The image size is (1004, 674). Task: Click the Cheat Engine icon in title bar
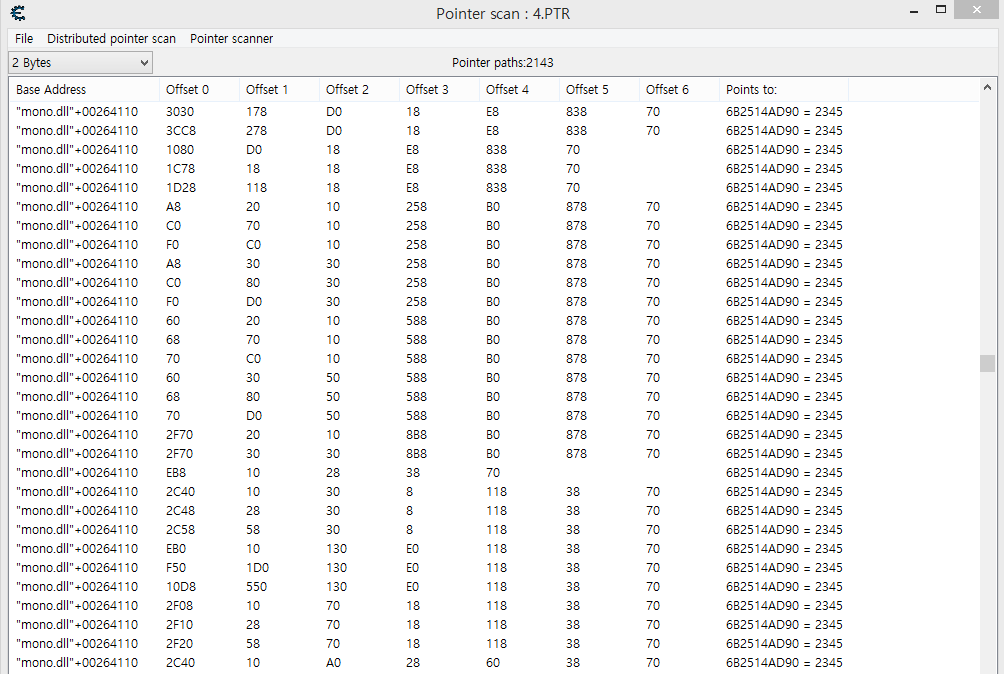17,13
